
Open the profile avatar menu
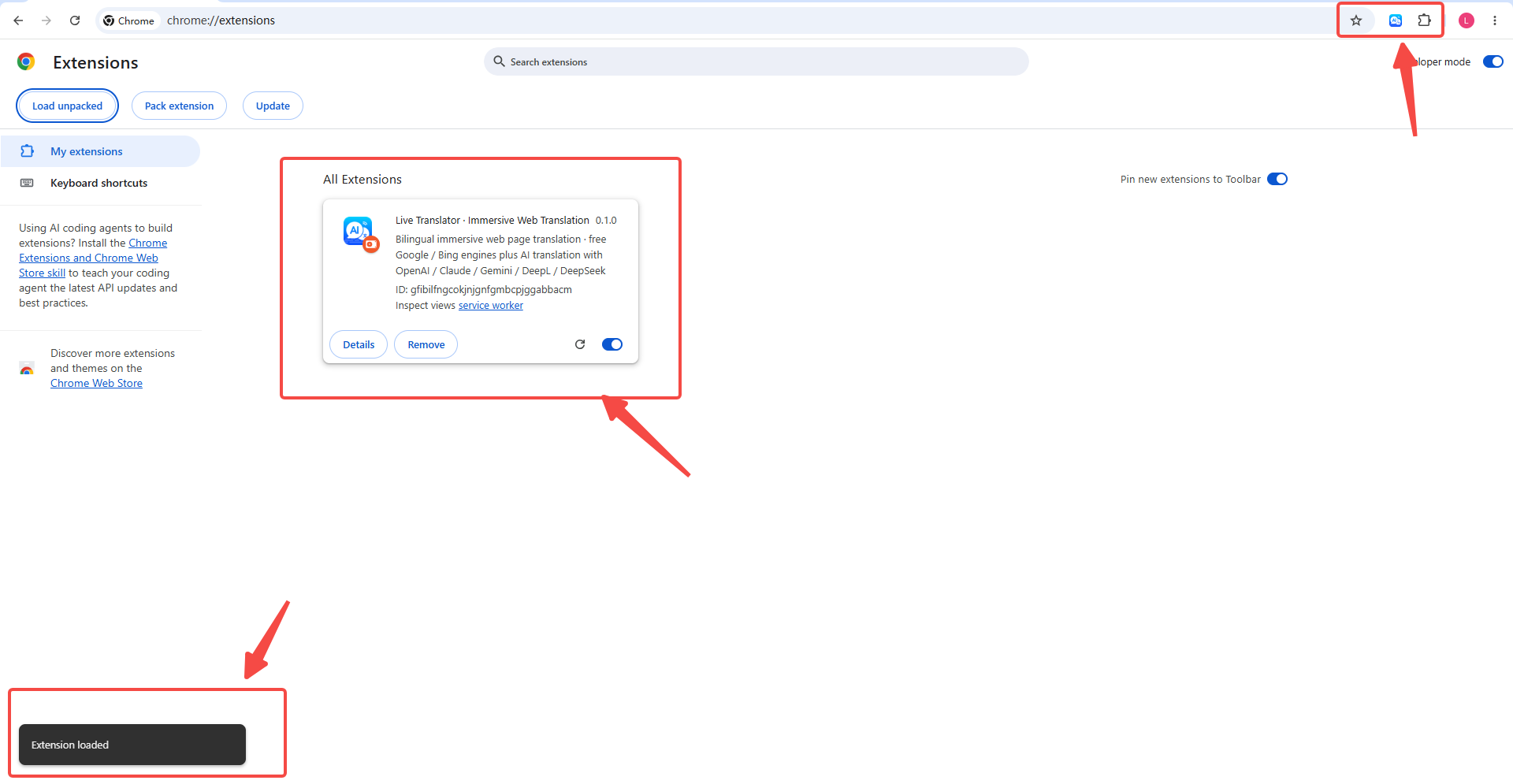coord(1467,20)
